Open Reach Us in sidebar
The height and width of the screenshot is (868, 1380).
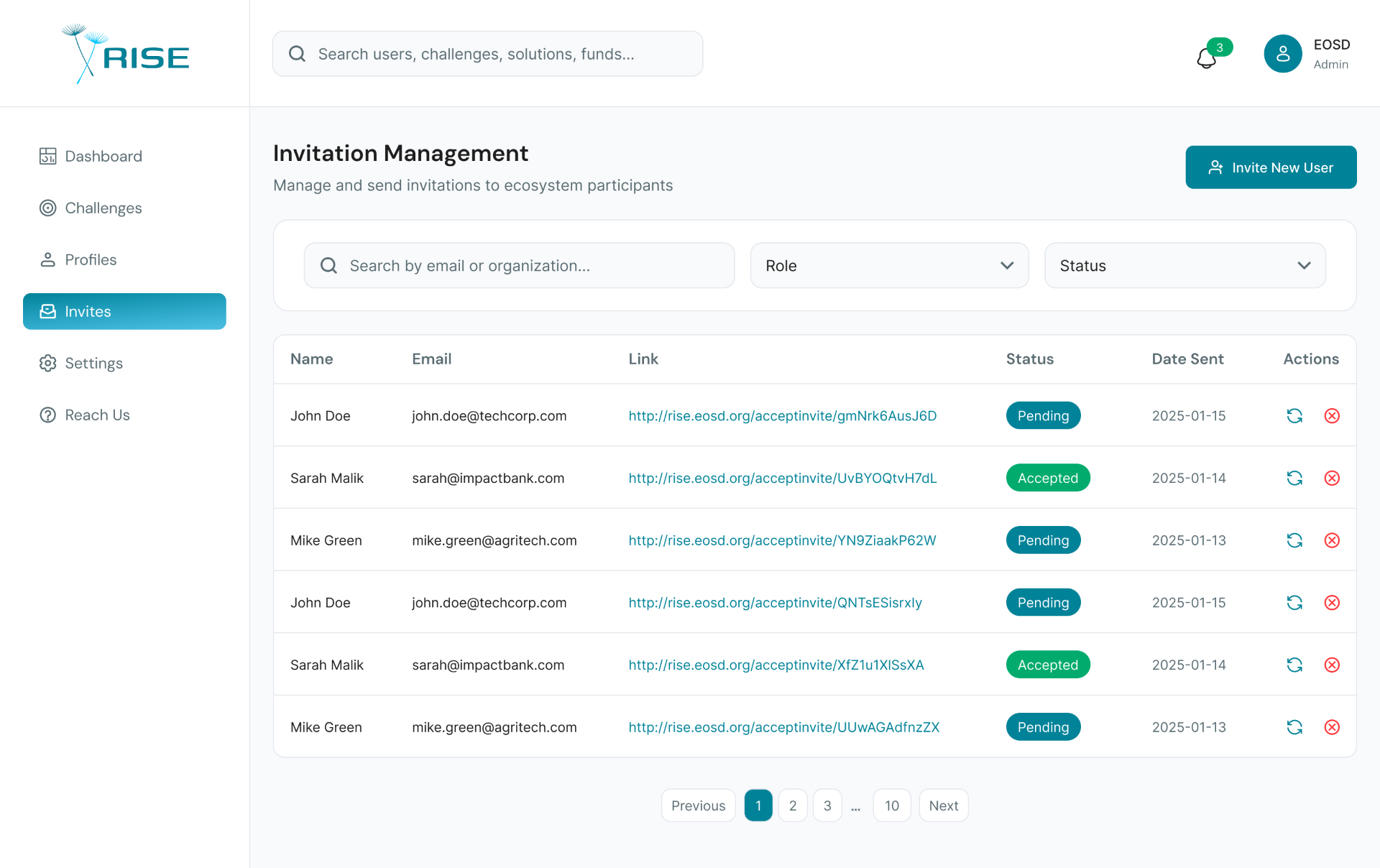pos(124,415)
